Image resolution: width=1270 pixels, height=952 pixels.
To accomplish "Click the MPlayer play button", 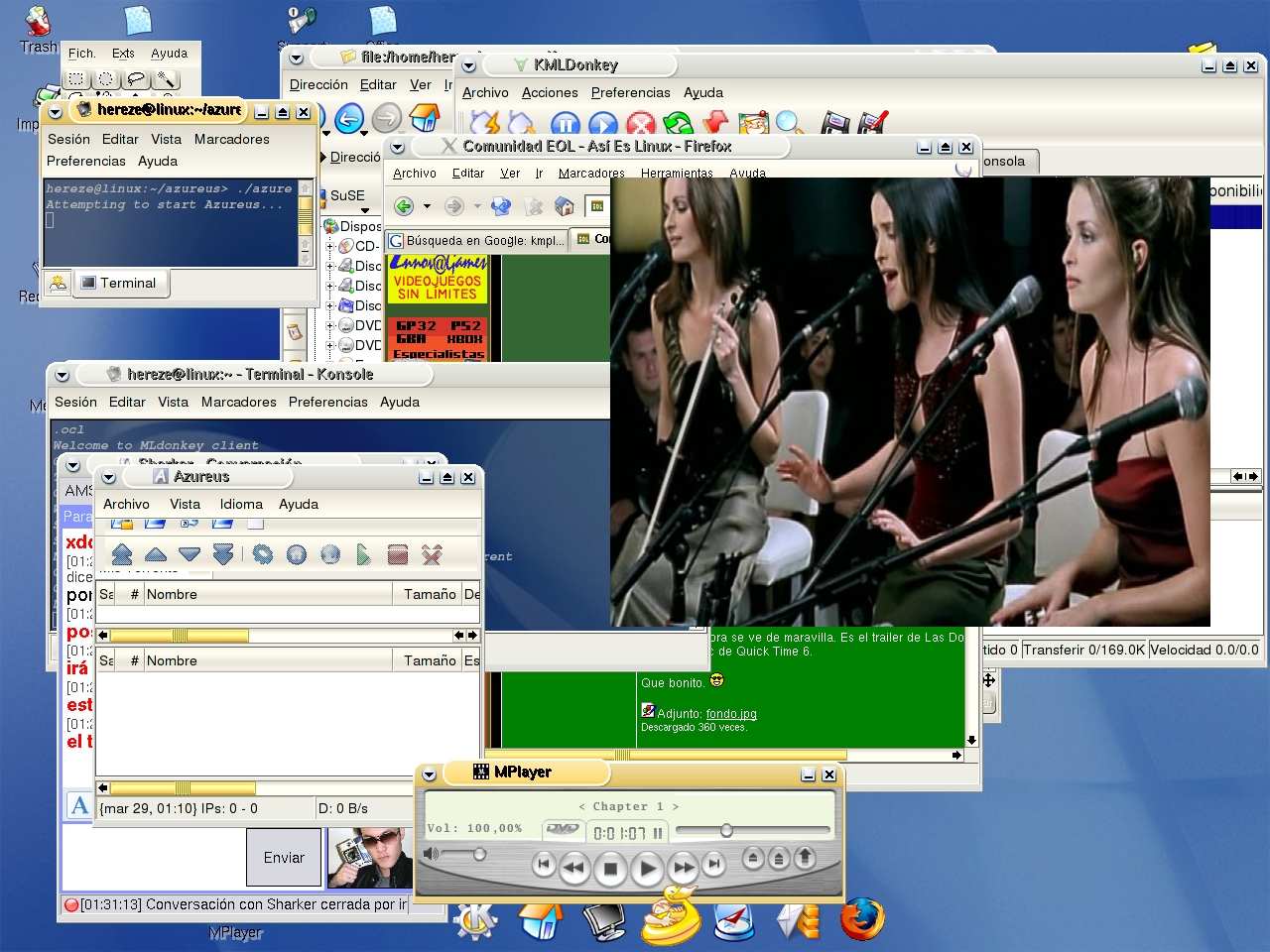I will [647, 870].
